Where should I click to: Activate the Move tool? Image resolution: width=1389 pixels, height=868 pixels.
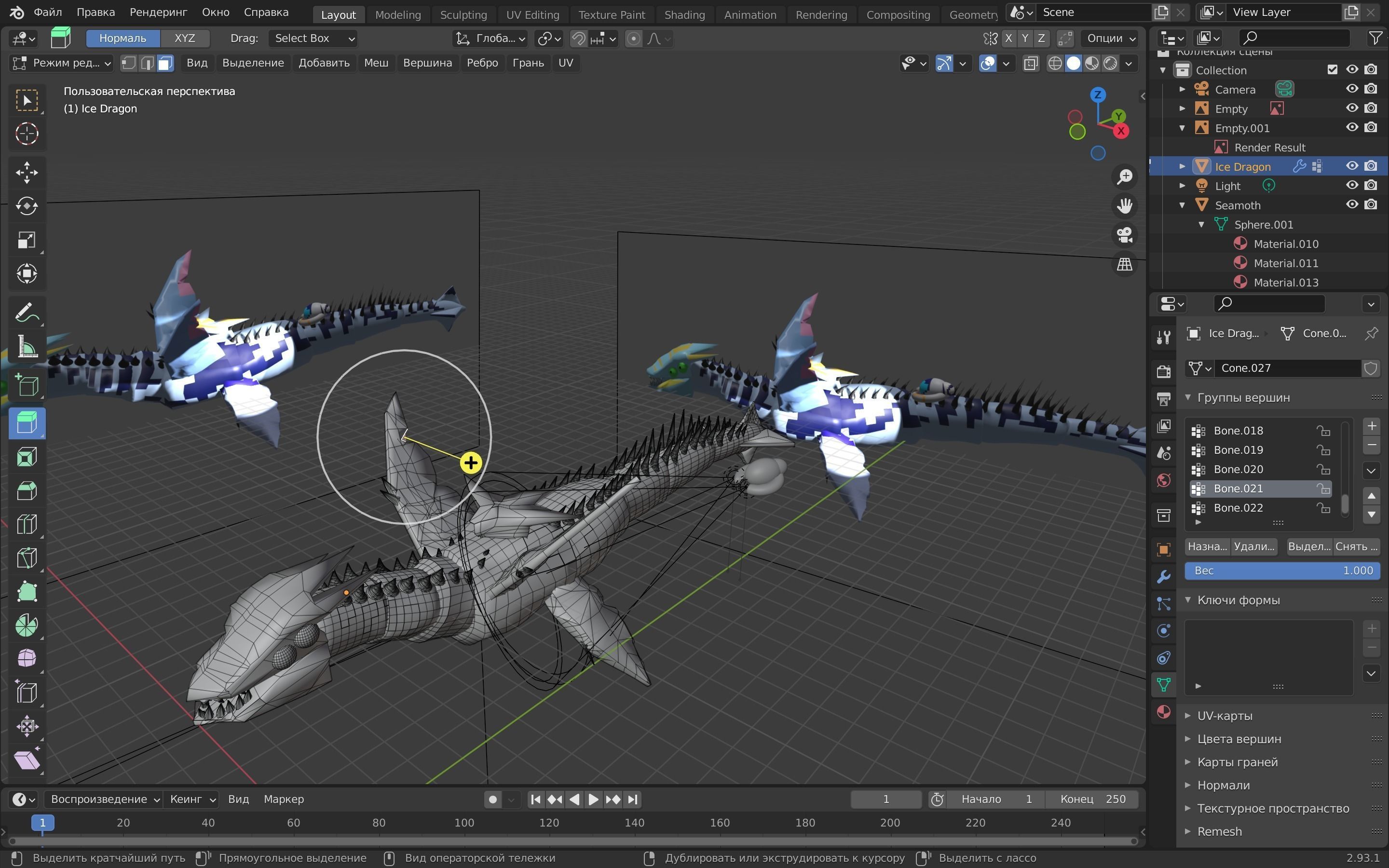point(27,172)
